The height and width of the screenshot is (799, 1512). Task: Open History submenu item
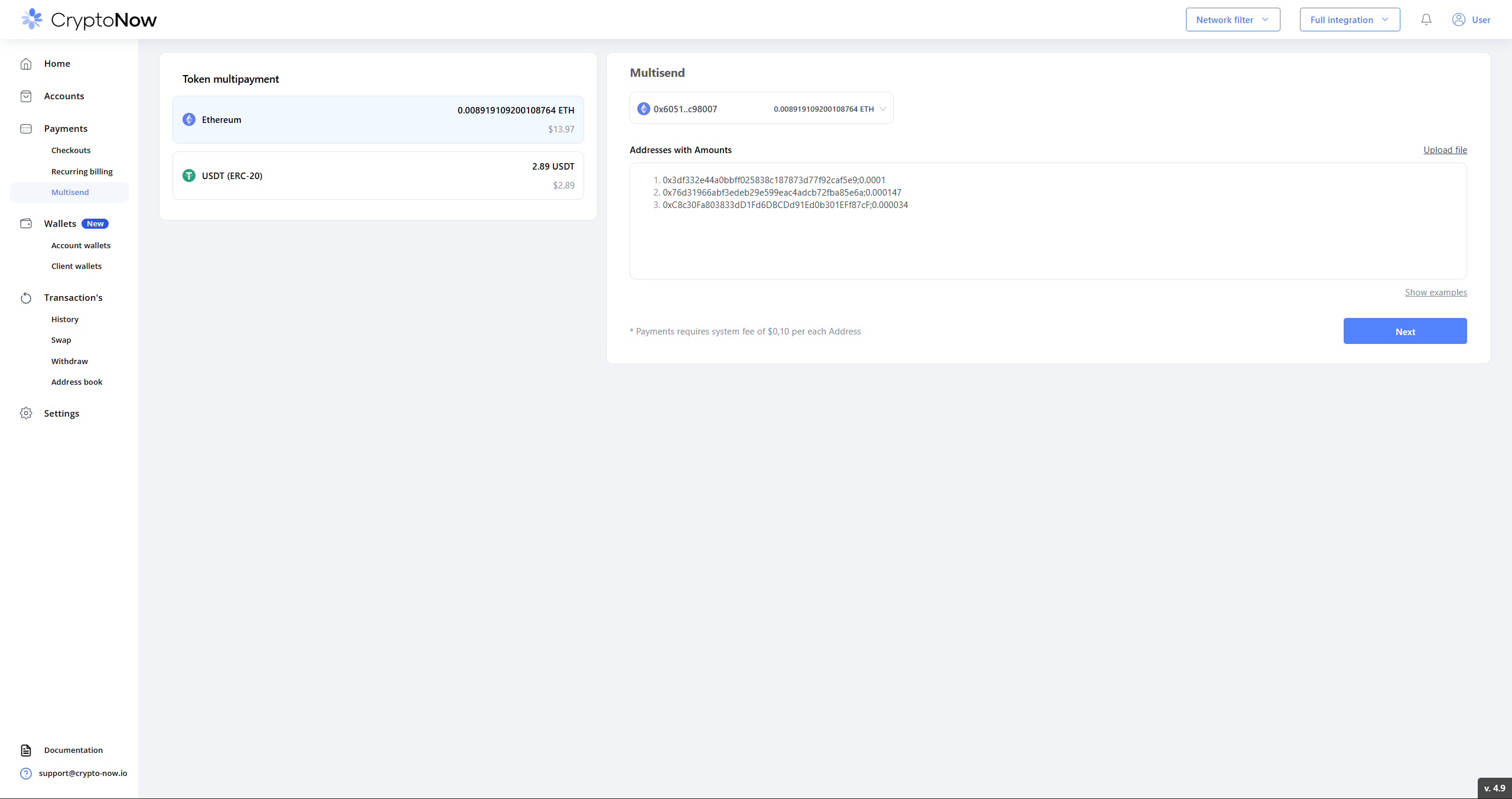65,319
